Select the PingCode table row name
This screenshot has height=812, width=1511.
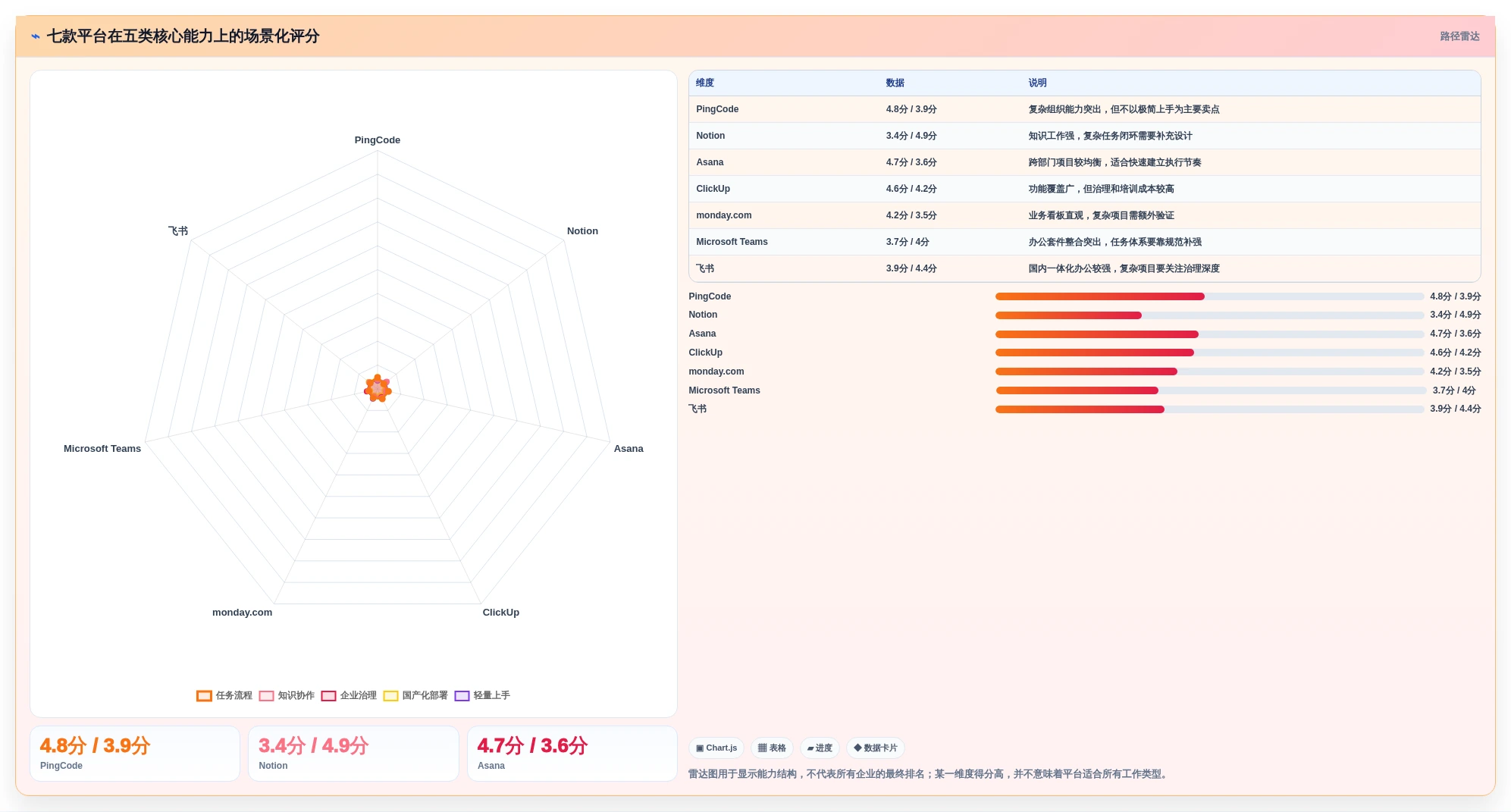click(717, 109)
